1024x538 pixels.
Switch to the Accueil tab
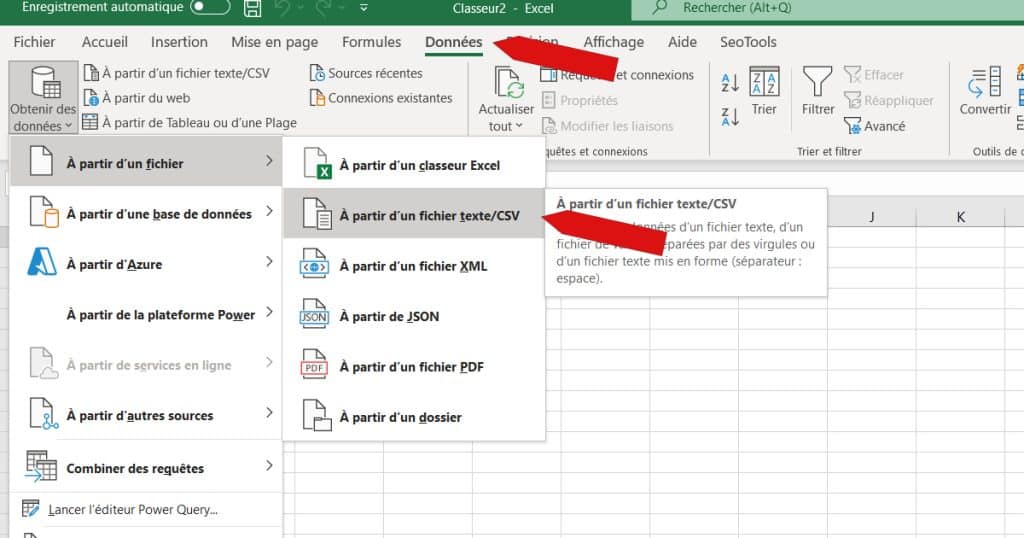(104, 42)
